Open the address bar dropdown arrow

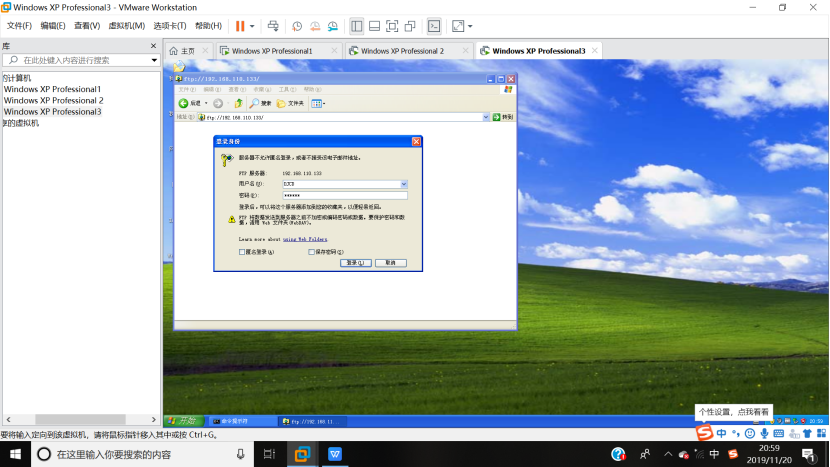point(486,117)
